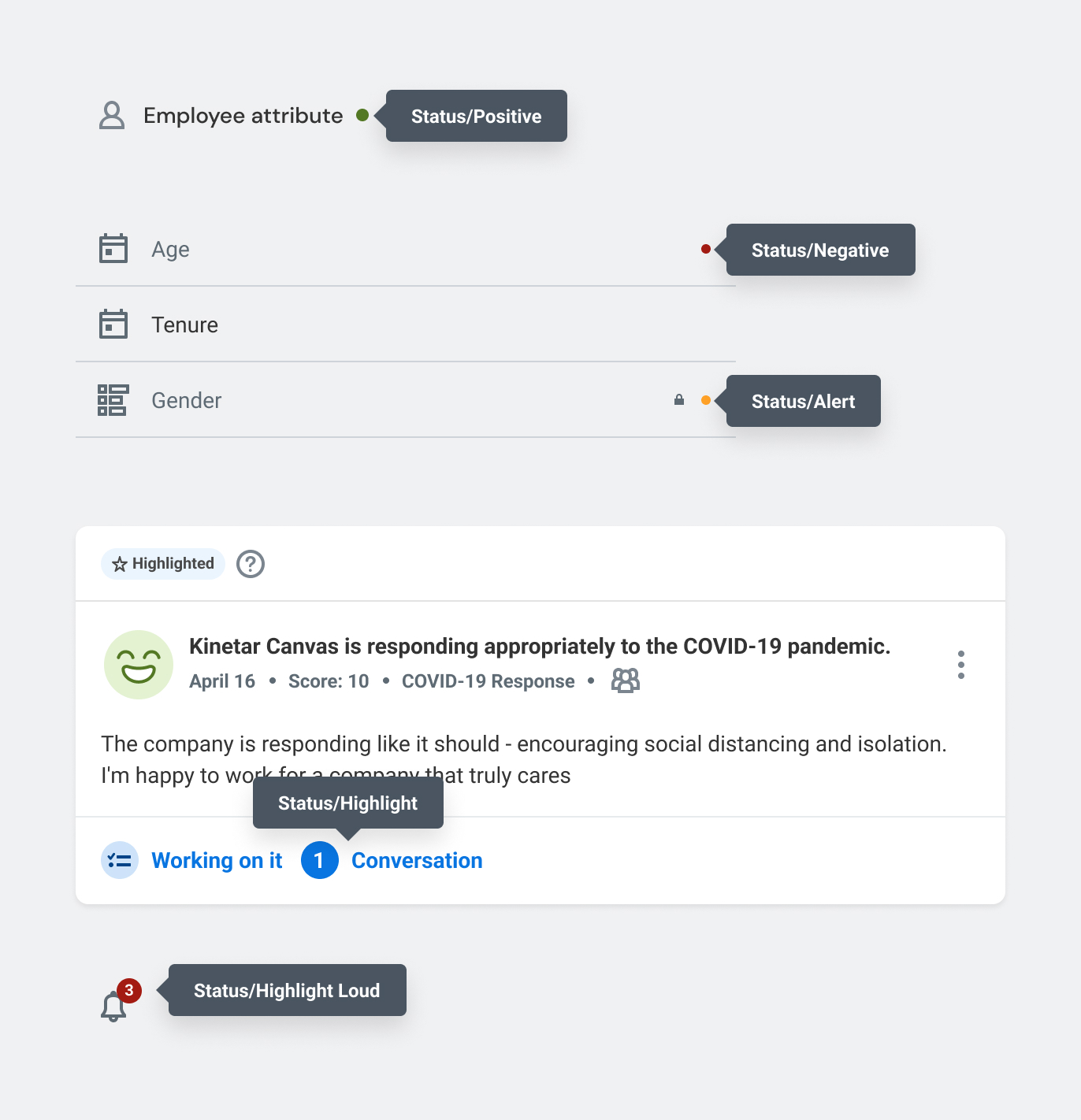Viewport: 1081px width, 1120px height.
Task: Click the group people icon
Action: (x=626, y=681)
